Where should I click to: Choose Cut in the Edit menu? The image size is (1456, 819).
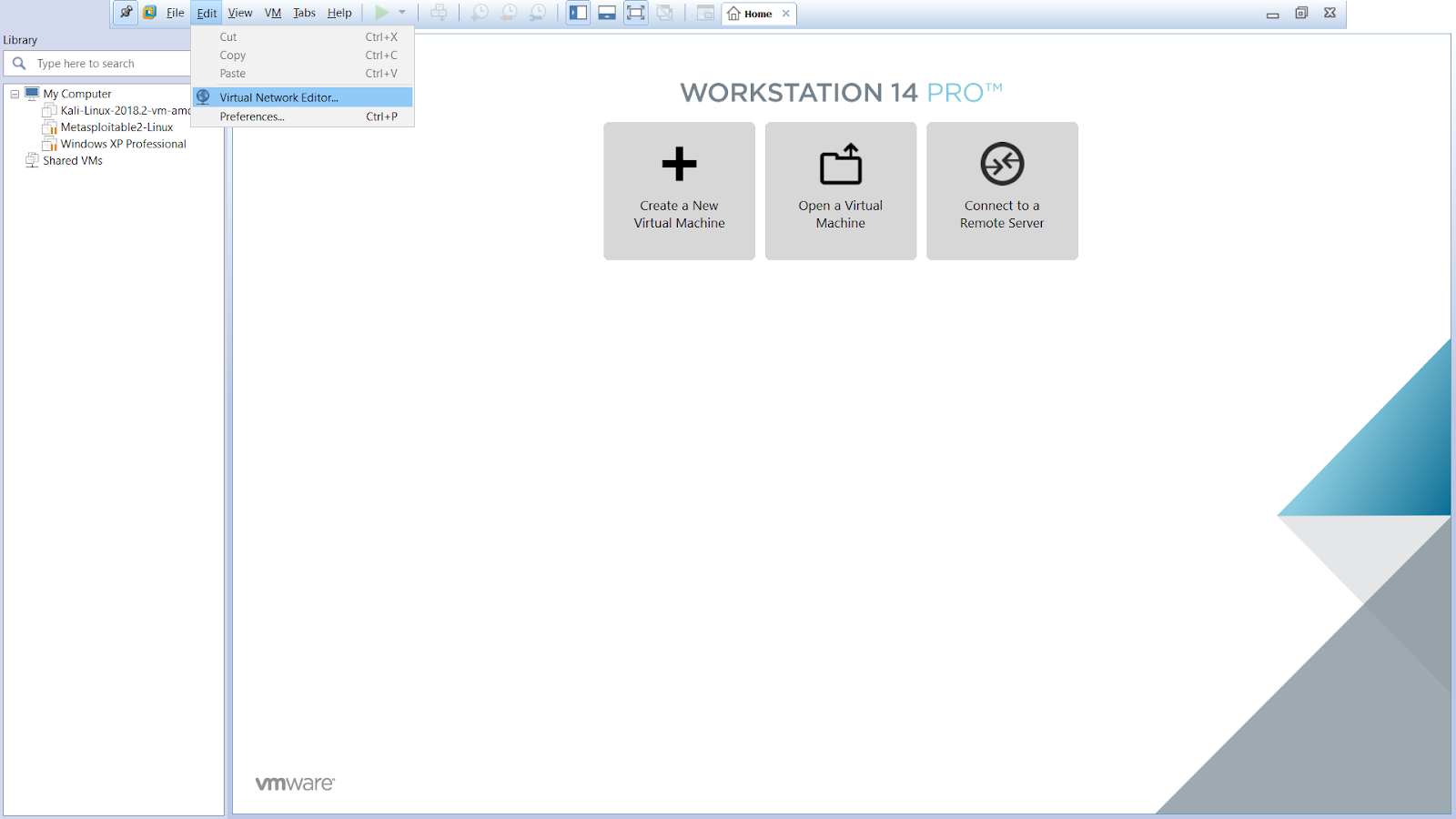pyautogui.click(x=303, y=37)
